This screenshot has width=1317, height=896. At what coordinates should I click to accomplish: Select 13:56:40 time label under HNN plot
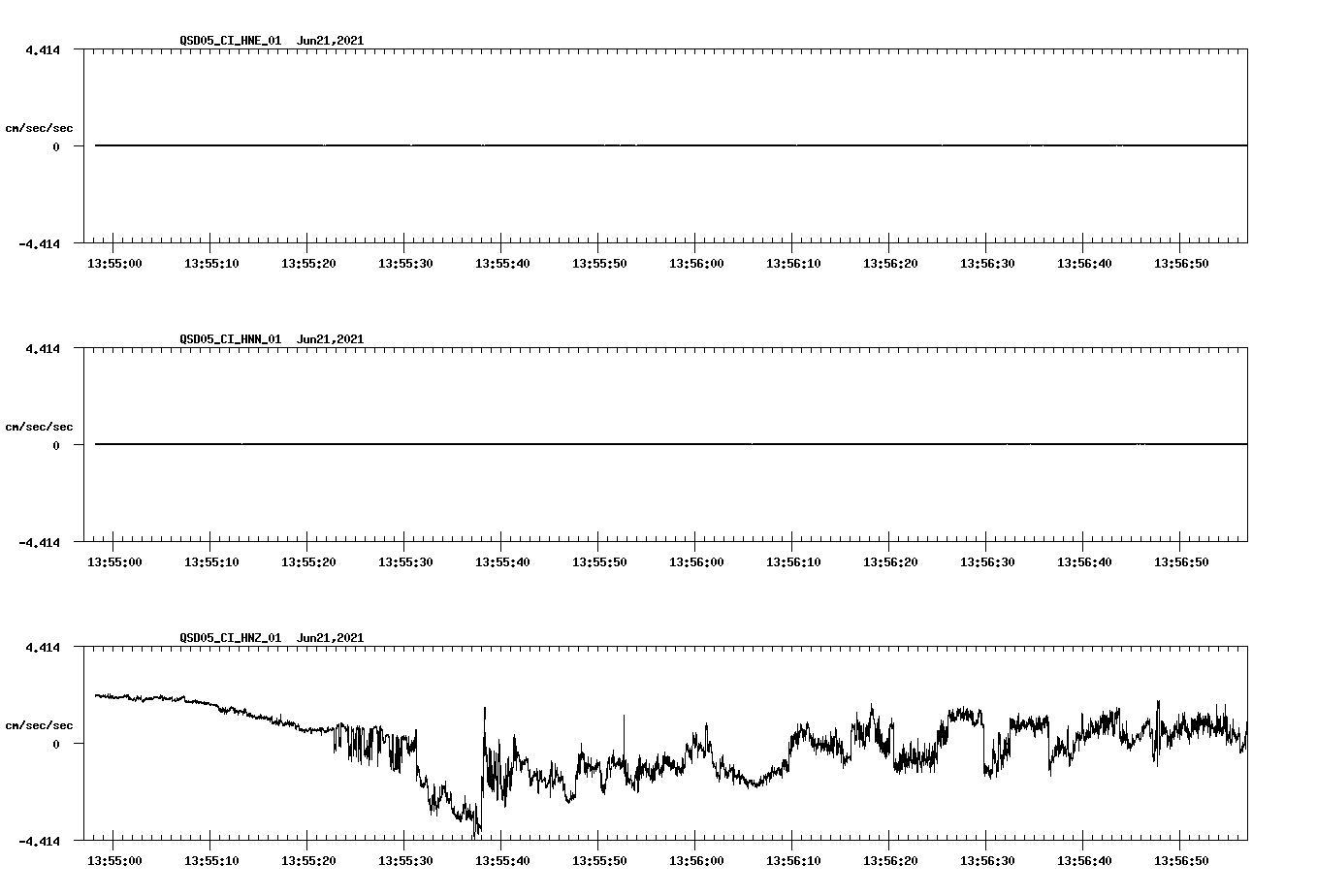[x=1084, y=562]
